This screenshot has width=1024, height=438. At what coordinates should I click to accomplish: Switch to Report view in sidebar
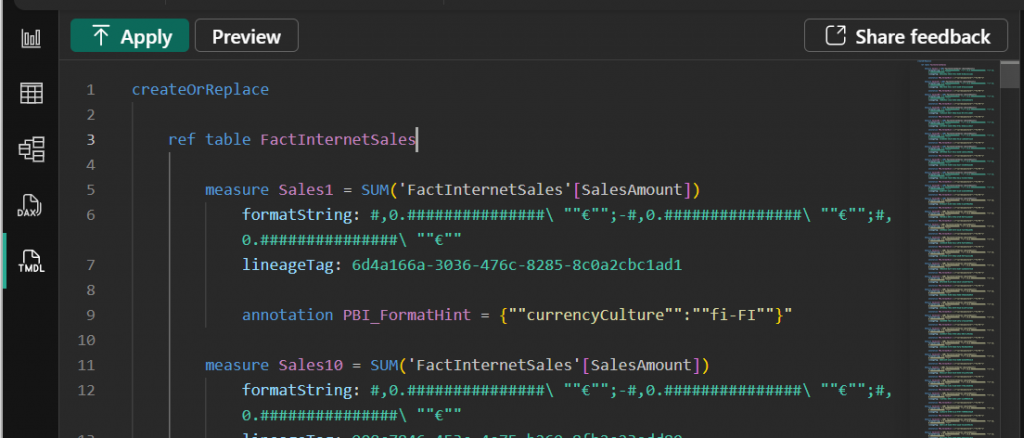pyautogui.click(x=31, y=38)
